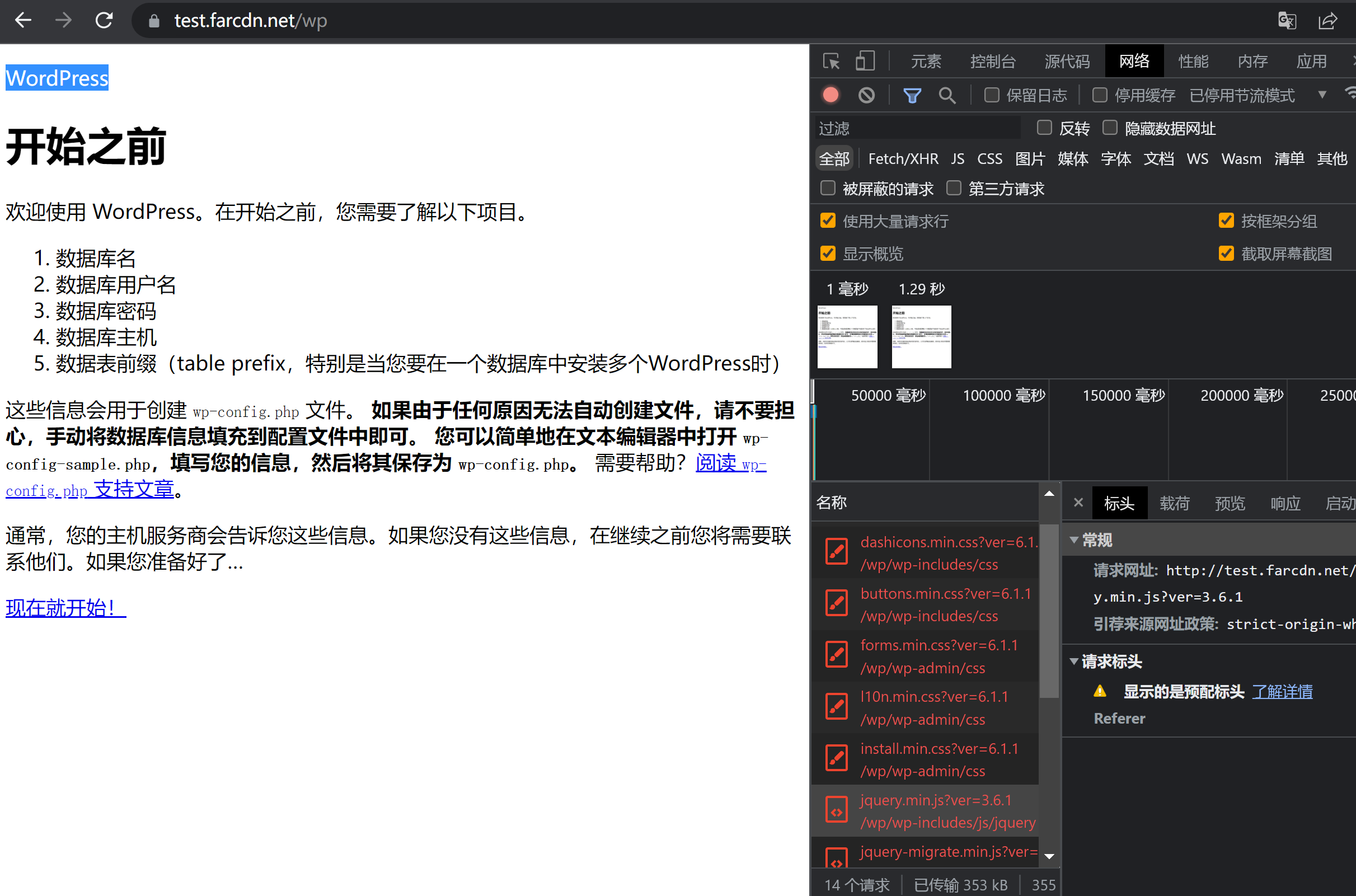
Task: Open network search magnifier
Action: [x=947, y=95]
